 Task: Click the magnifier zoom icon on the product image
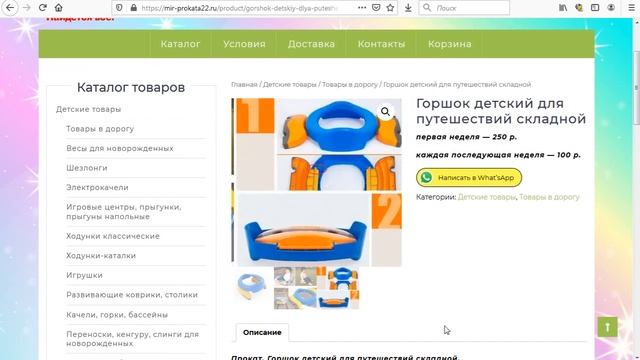[385, 112]
